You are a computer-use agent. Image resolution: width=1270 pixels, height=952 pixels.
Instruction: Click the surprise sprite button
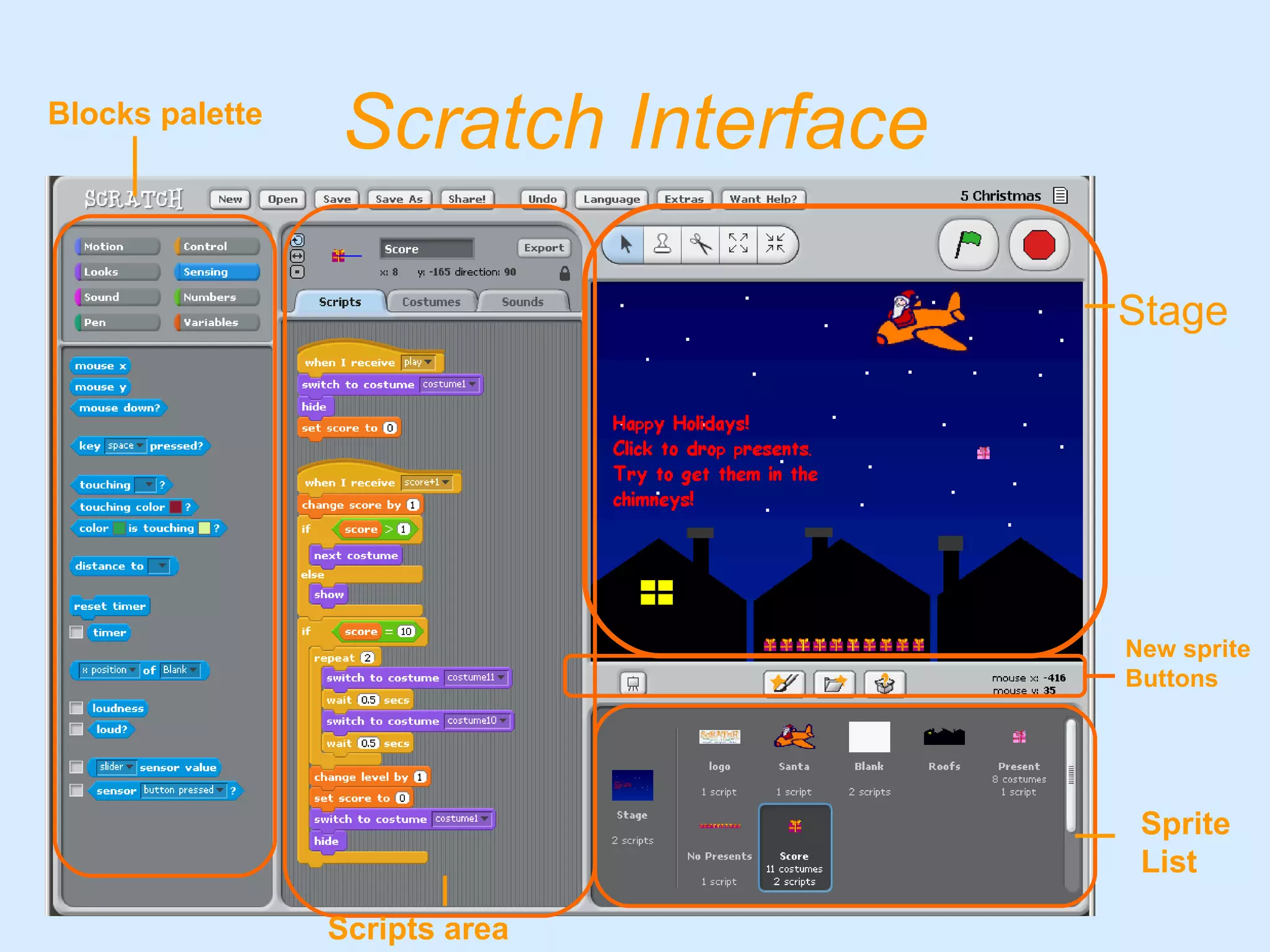884,684
